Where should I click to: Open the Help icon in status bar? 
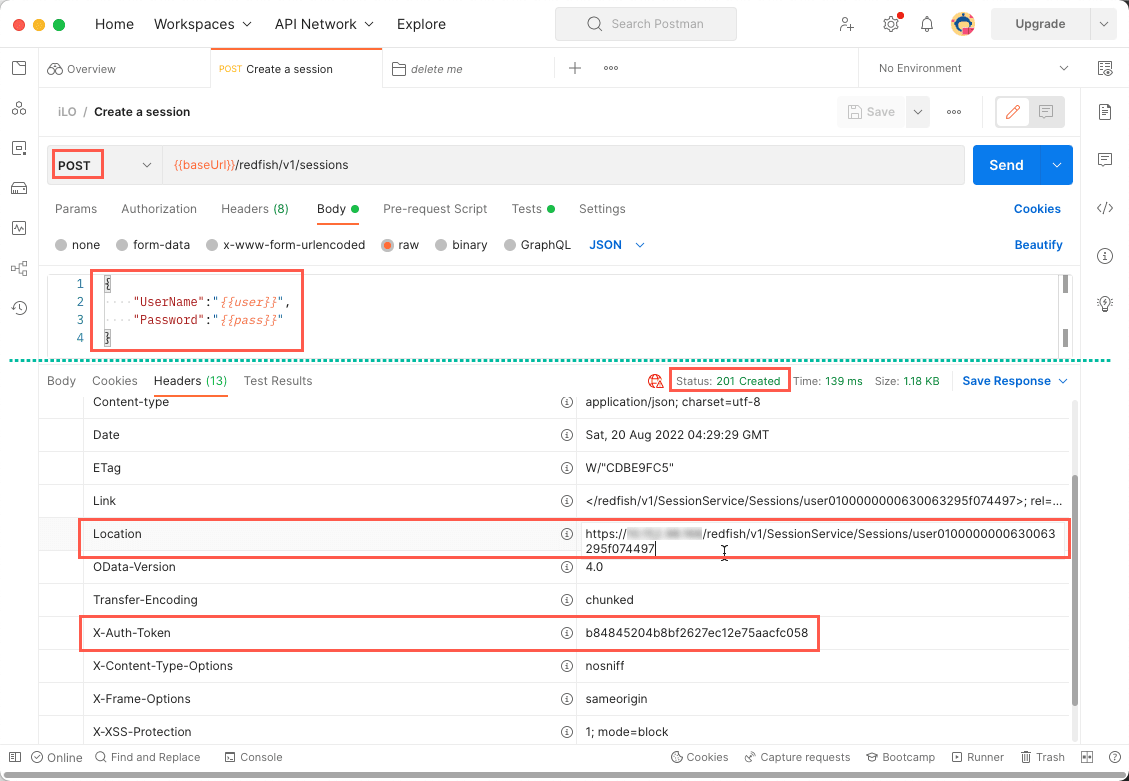(x=1115, y=757)
